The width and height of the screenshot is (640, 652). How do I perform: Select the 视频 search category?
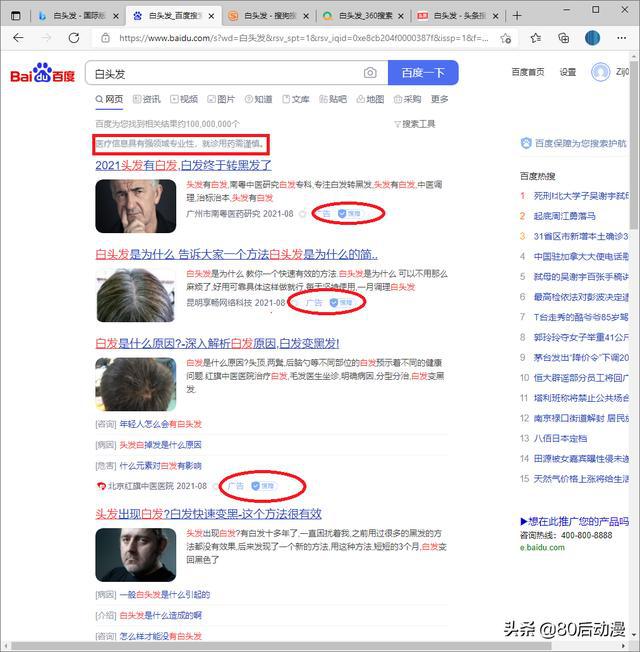[184, 99]
